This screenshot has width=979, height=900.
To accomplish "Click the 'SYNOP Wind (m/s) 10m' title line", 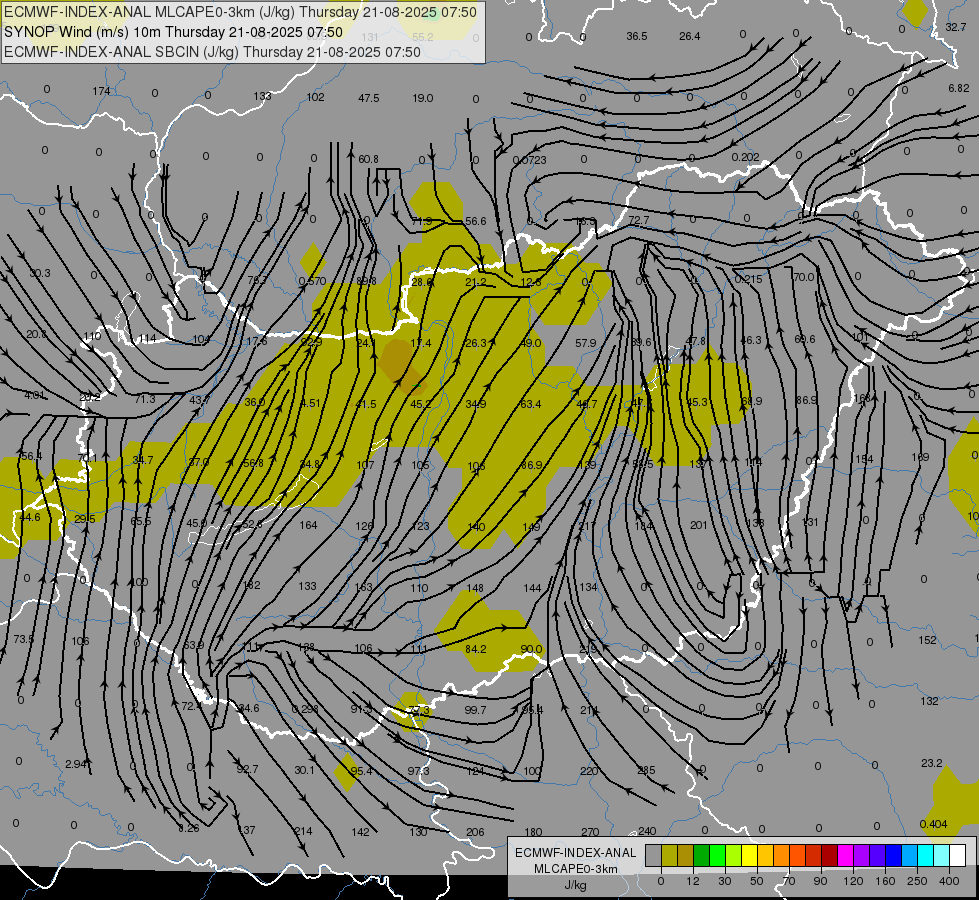I will coord(173,32).
